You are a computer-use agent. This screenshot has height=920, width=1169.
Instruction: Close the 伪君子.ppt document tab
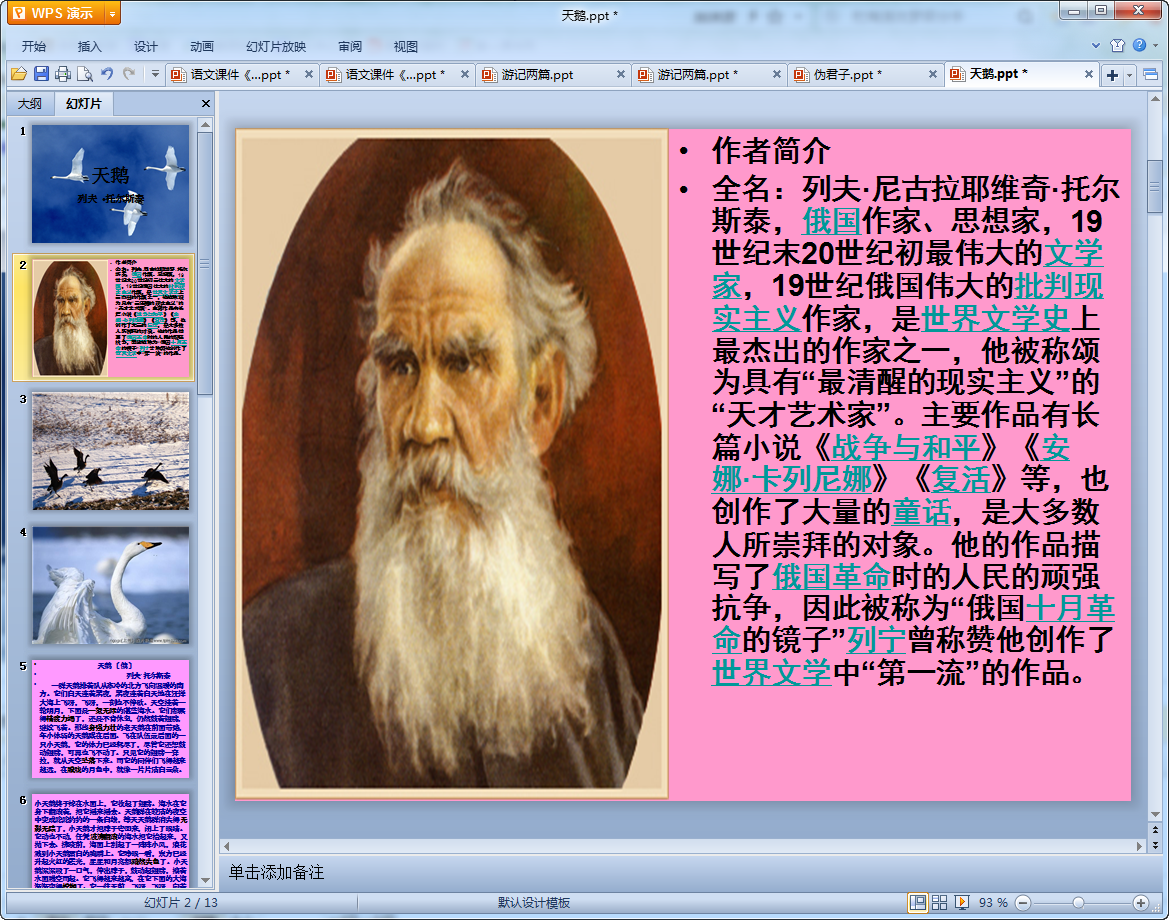coord(933,75)
